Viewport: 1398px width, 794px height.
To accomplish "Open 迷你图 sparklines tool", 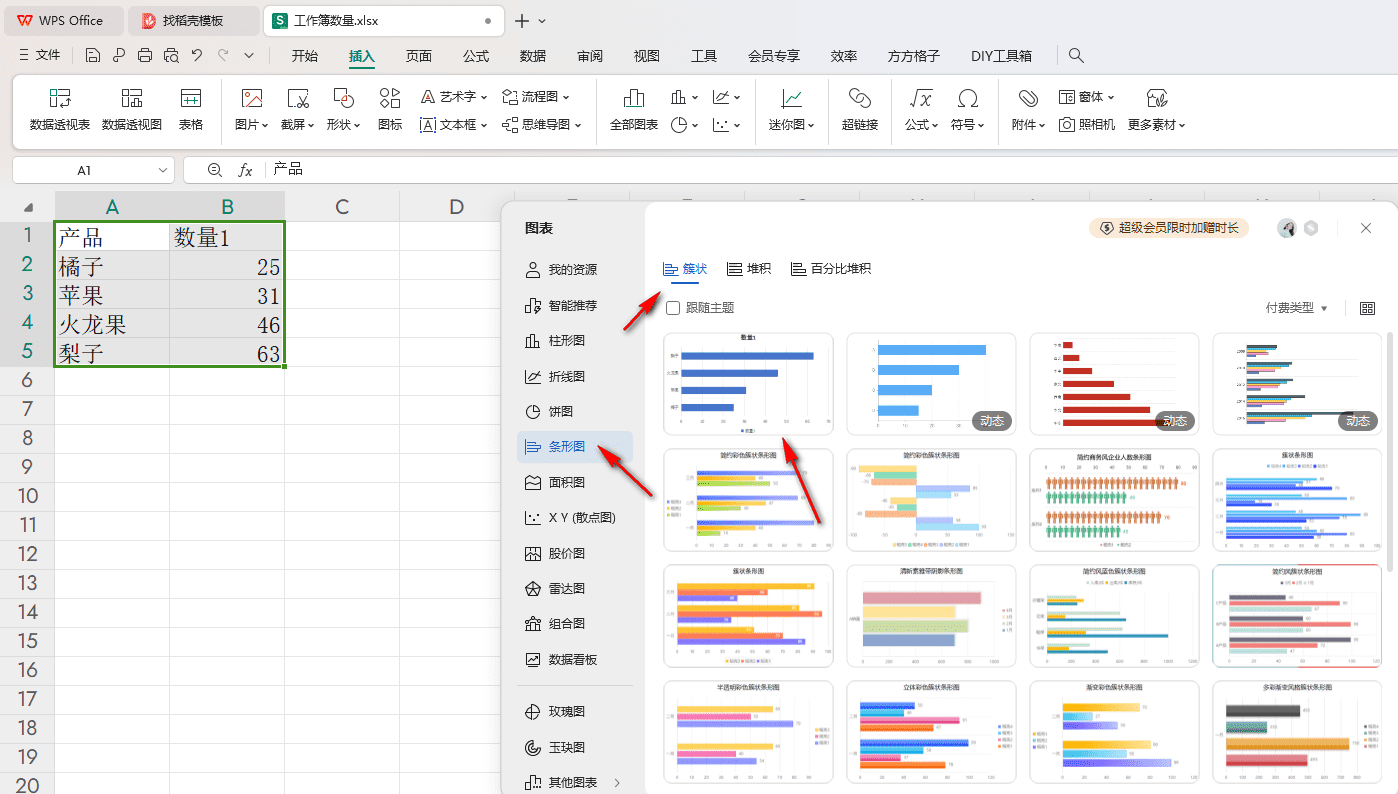I will click(x=792, y=110).
